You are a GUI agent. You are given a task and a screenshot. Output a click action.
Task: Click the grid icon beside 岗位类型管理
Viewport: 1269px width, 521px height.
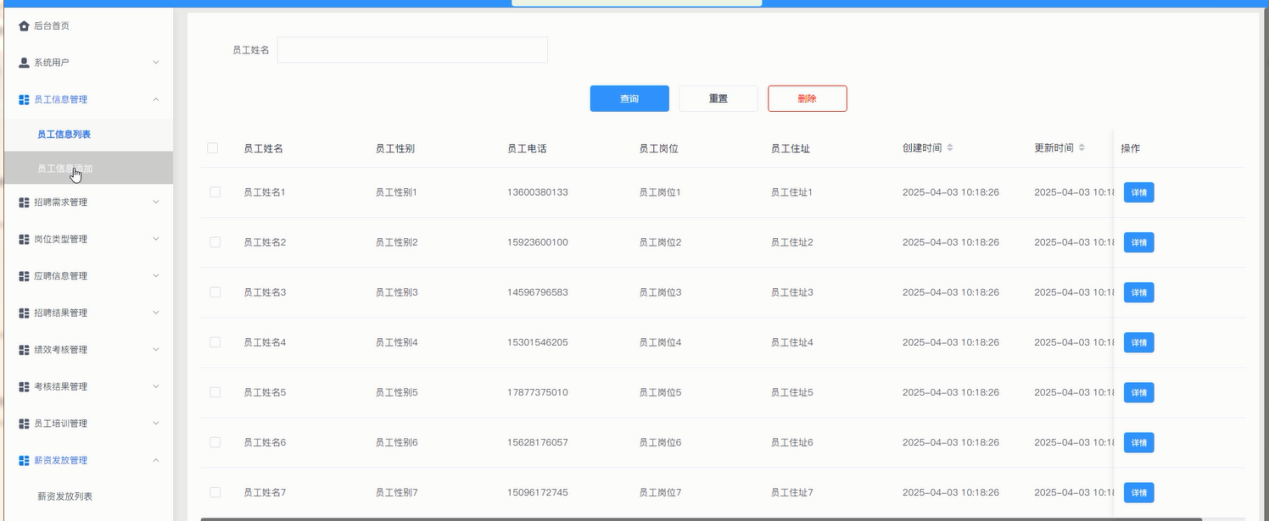(24, 239)
